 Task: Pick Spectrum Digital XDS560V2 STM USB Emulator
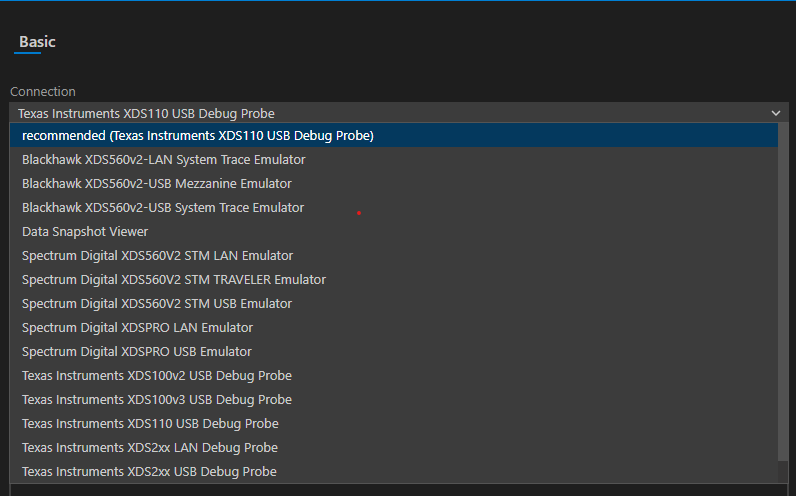(157, 304)
